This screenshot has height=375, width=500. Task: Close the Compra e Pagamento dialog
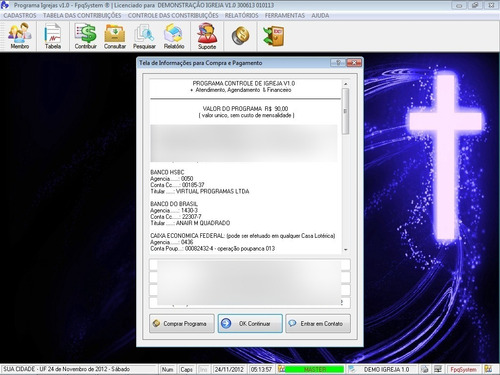click(354, 63)
